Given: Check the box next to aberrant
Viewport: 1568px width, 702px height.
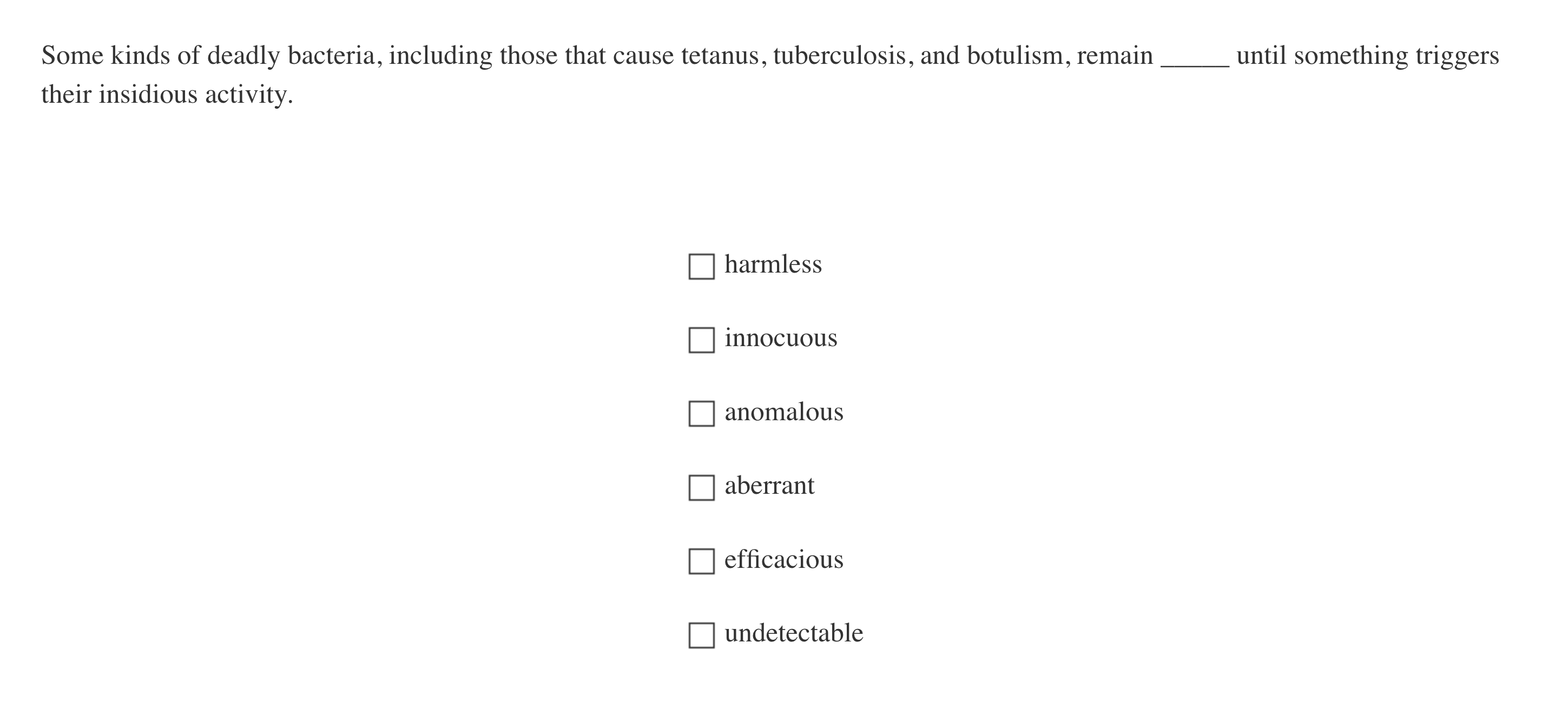Looking at the screenshot, I should (701, 487).
